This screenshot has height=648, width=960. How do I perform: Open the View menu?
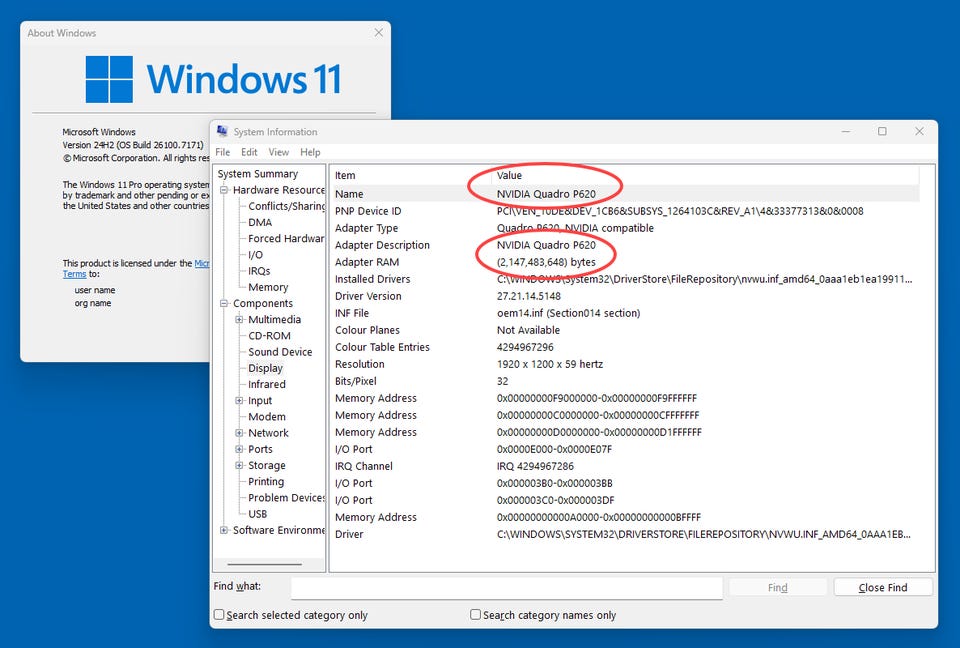coord(279,152)
